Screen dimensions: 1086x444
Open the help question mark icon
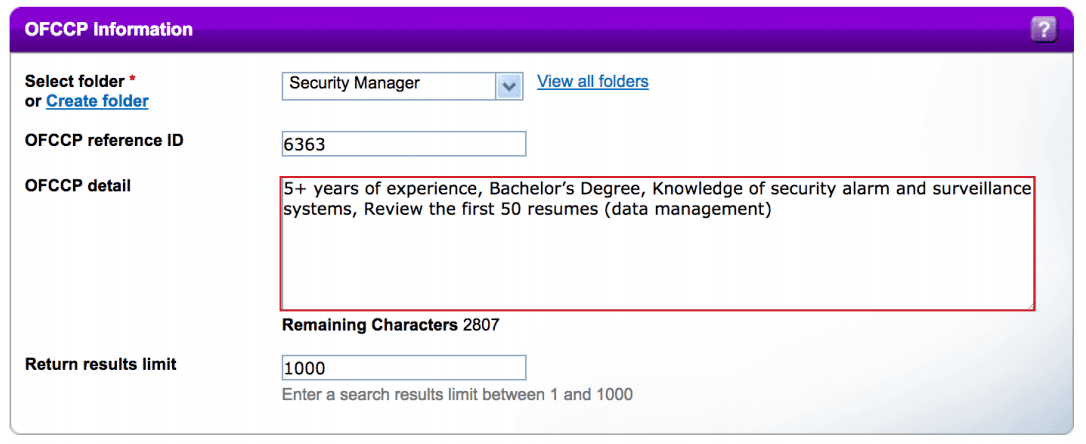pyautogui.click(x=1043, y=30)
